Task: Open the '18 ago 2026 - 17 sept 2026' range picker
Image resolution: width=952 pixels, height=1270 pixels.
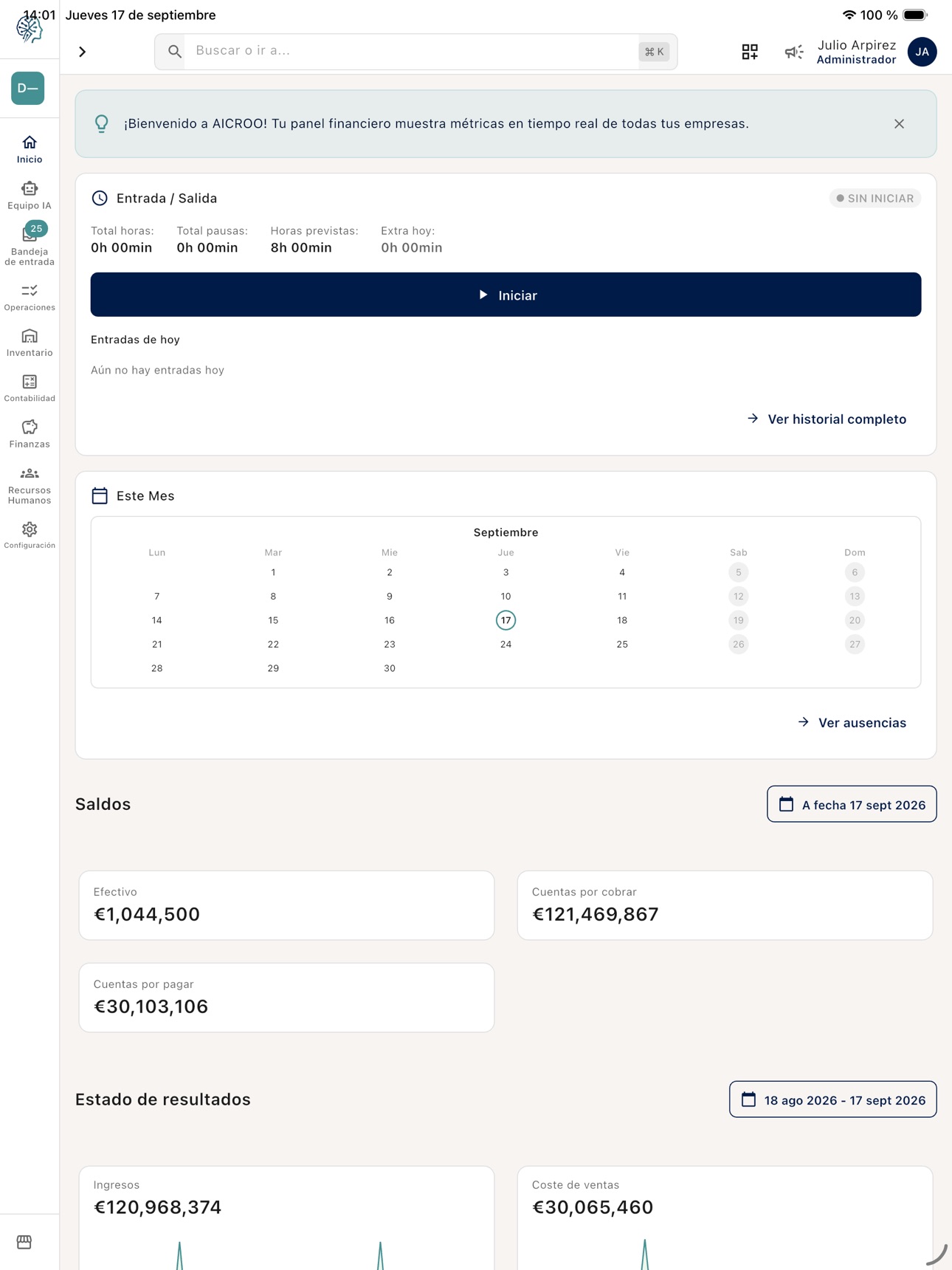Action: [832, 1099]
